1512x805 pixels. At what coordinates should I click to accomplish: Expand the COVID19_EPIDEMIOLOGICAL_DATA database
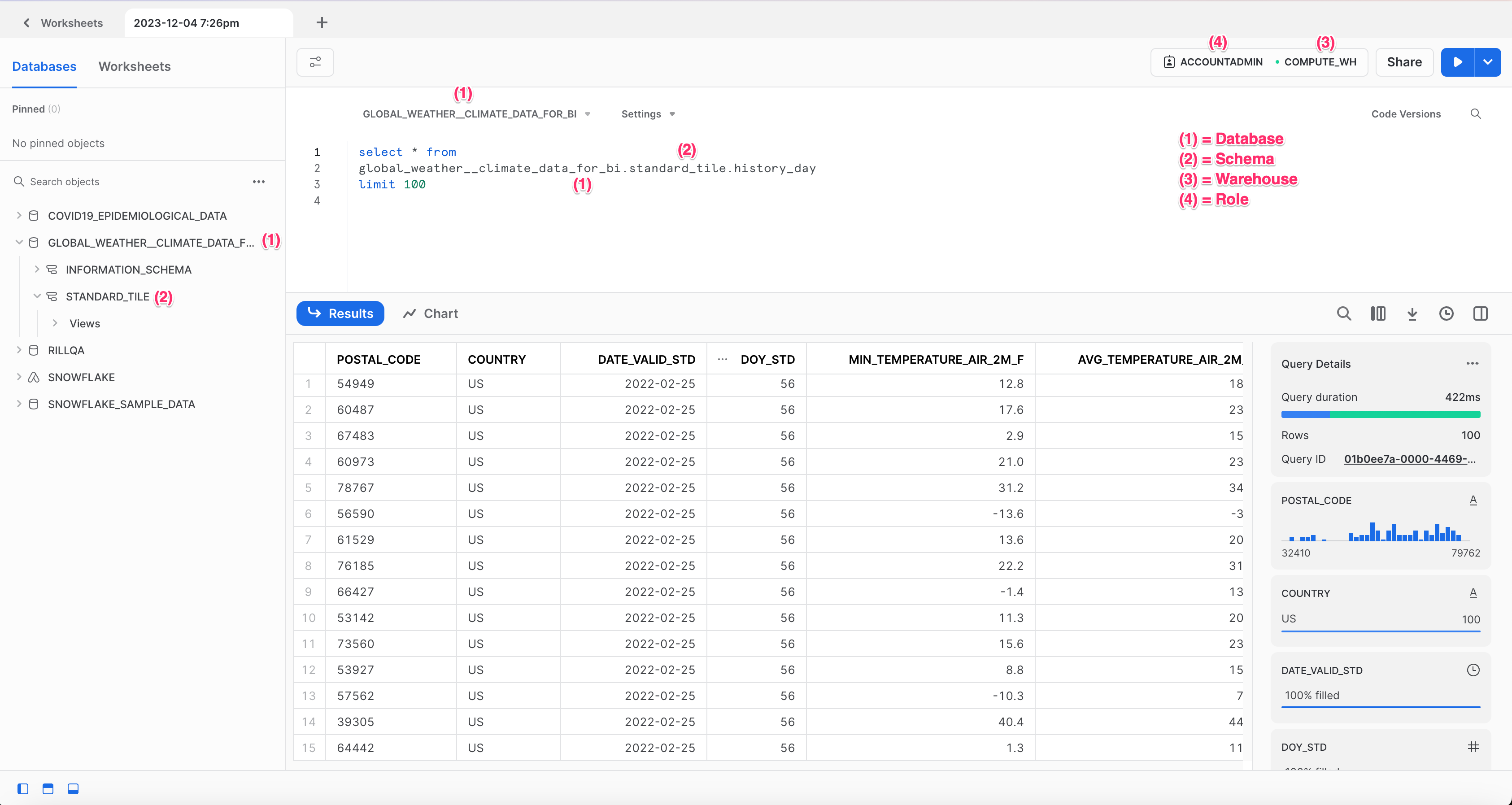19,216
